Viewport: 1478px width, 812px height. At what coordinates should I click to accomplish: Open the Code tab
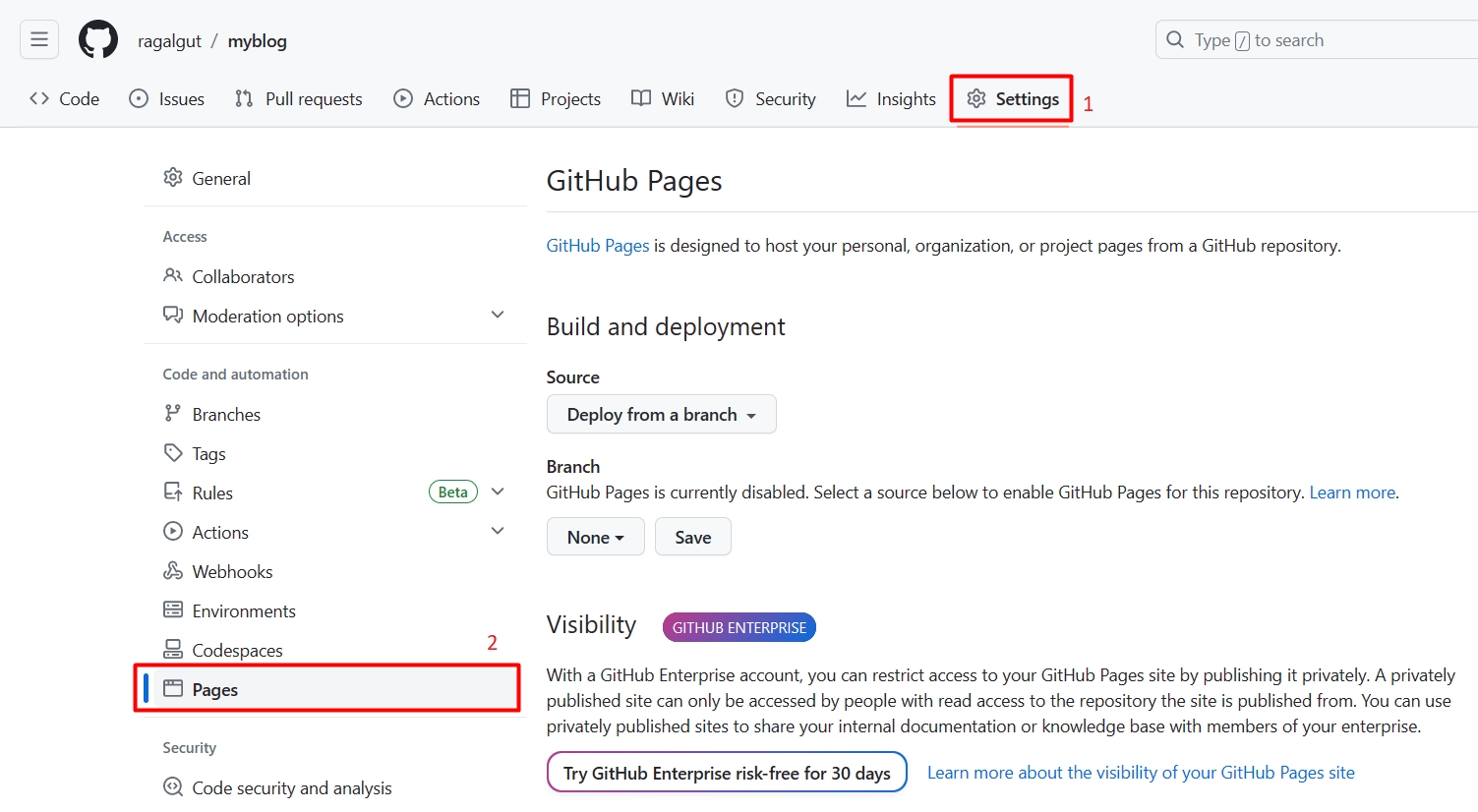pyautogui.click(x=65, y=98)
